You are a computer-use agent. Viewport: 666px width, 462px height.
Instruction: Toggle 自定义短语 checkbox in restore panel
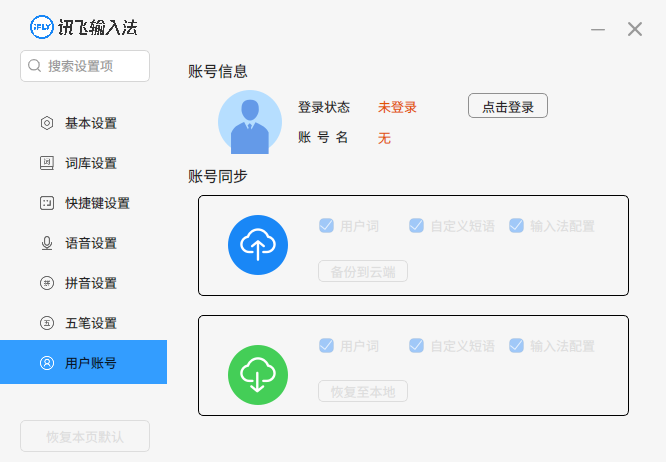(416, 346)
